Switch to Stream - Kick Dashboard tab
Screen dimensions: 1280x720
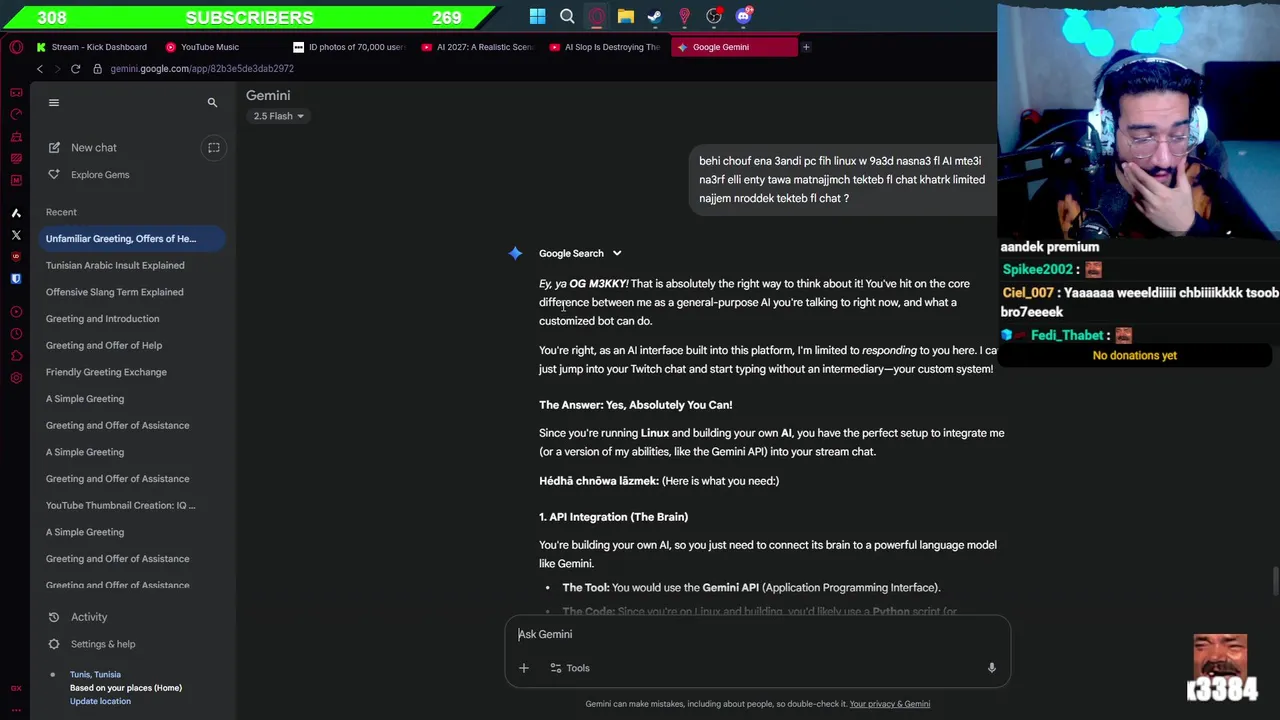coord(90,47)
